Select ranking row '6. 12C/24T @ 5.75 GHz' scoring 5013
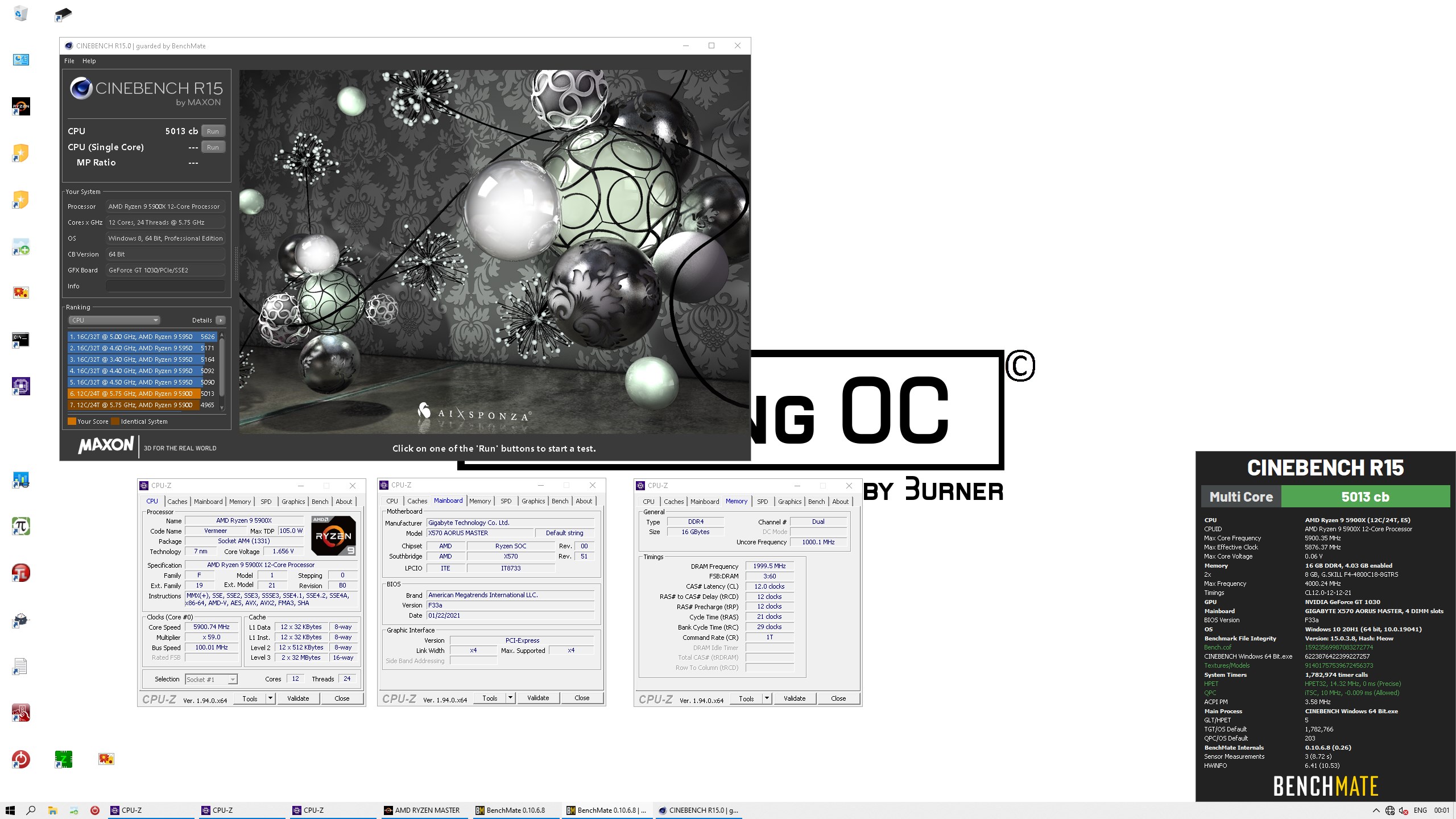The width and height of the screenshot is (1456, 819). [x=142, y=394]
